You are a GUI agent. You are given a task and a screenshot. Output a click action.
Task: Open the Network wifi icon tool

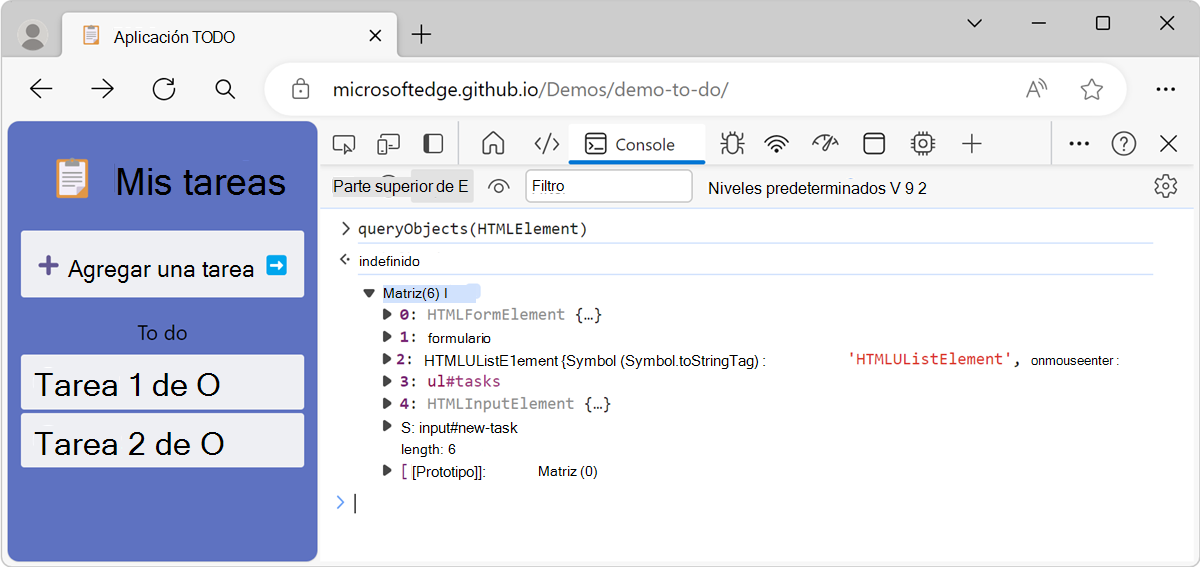tap(776, 144)
